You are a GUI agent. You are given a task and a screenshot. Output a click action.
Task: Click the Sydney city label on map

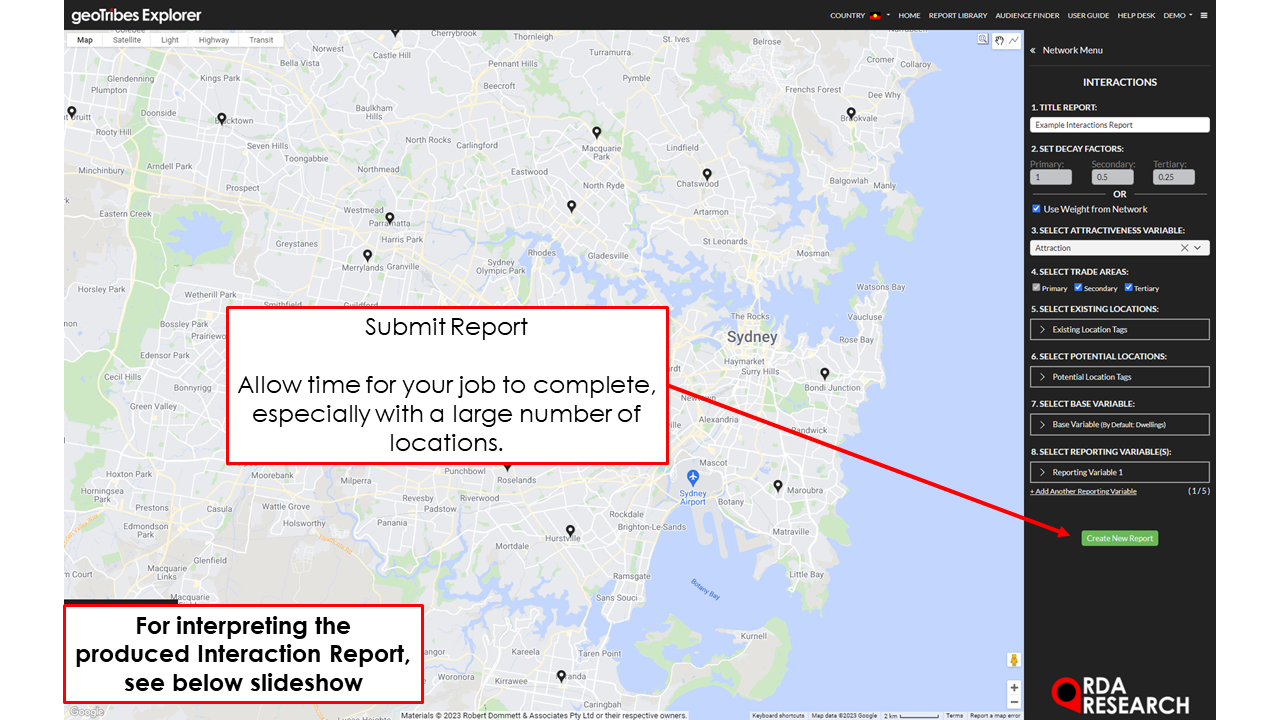752,337
